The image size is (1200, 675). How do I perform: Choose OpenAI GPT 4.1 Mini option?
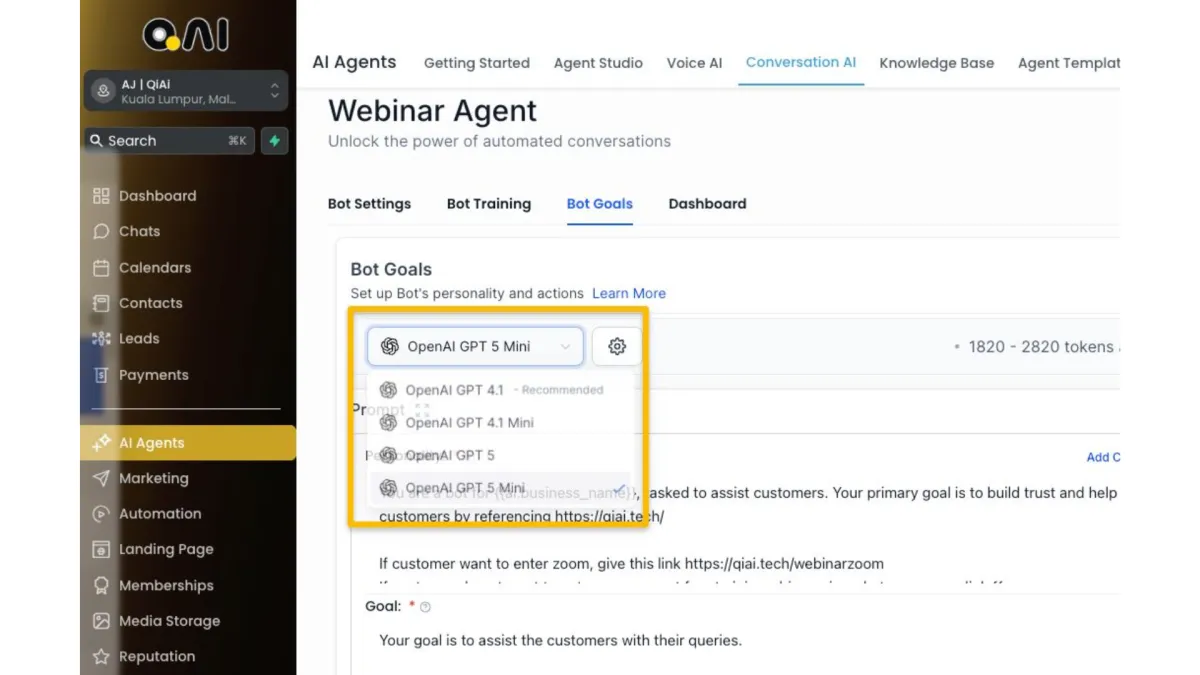coord(501,422)
